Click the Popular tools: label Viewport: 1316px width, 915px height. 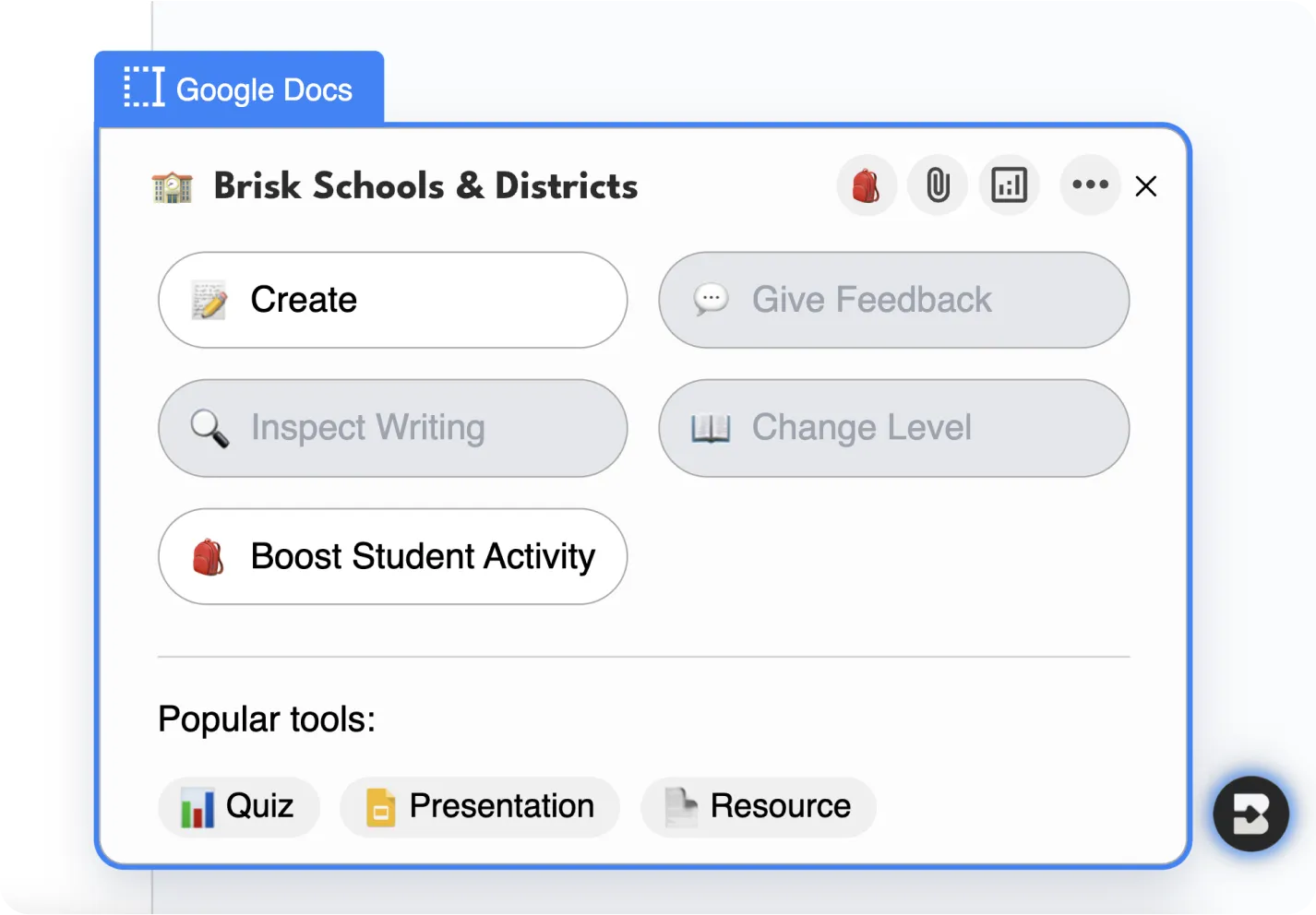[x=267, y=719]
